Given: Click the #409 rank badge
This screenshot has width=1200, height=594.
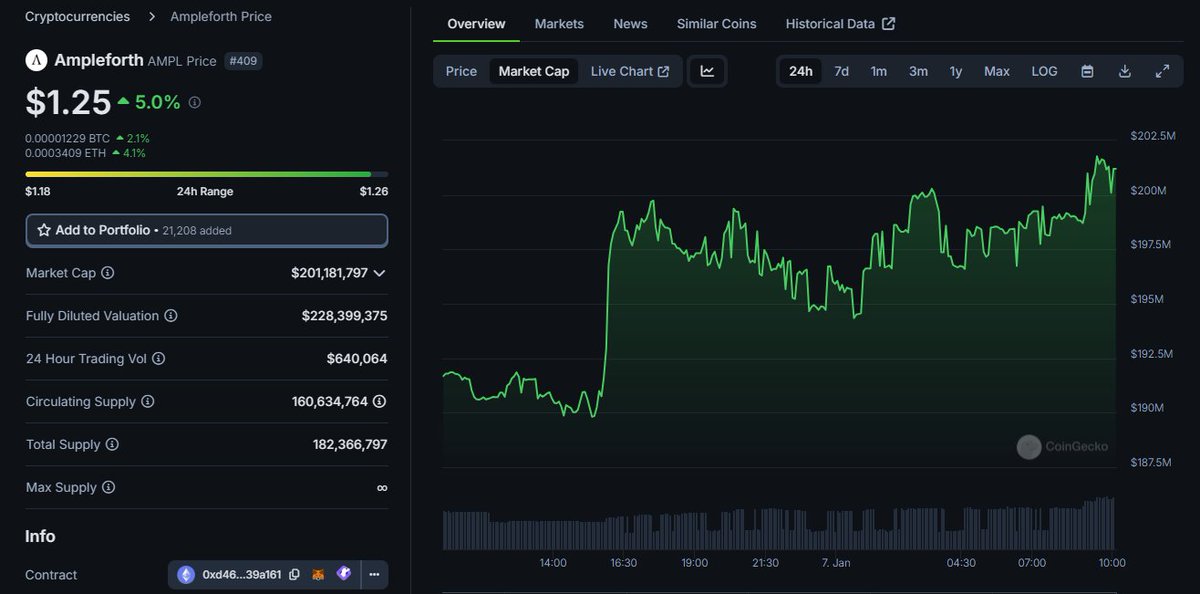Looking at the screenshot, I should 243,60.
